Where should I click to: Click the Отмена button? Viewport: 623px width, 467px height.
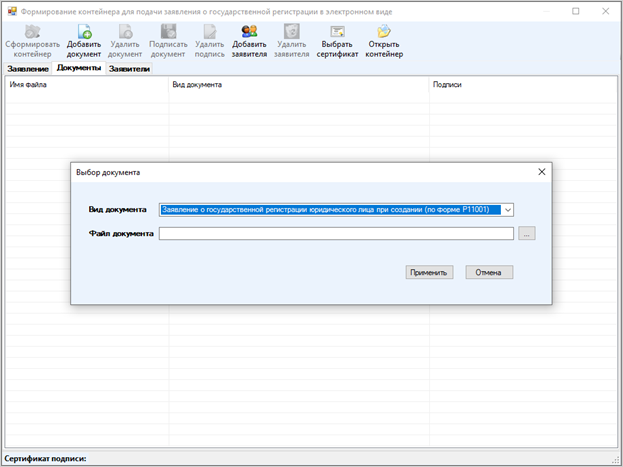pos(488,272)
